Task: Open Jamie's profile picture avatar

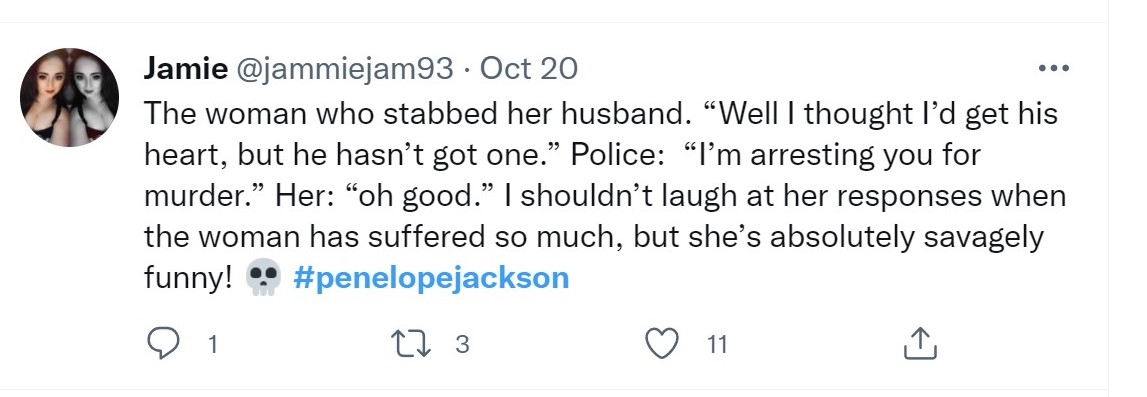Action: point(69,97)
